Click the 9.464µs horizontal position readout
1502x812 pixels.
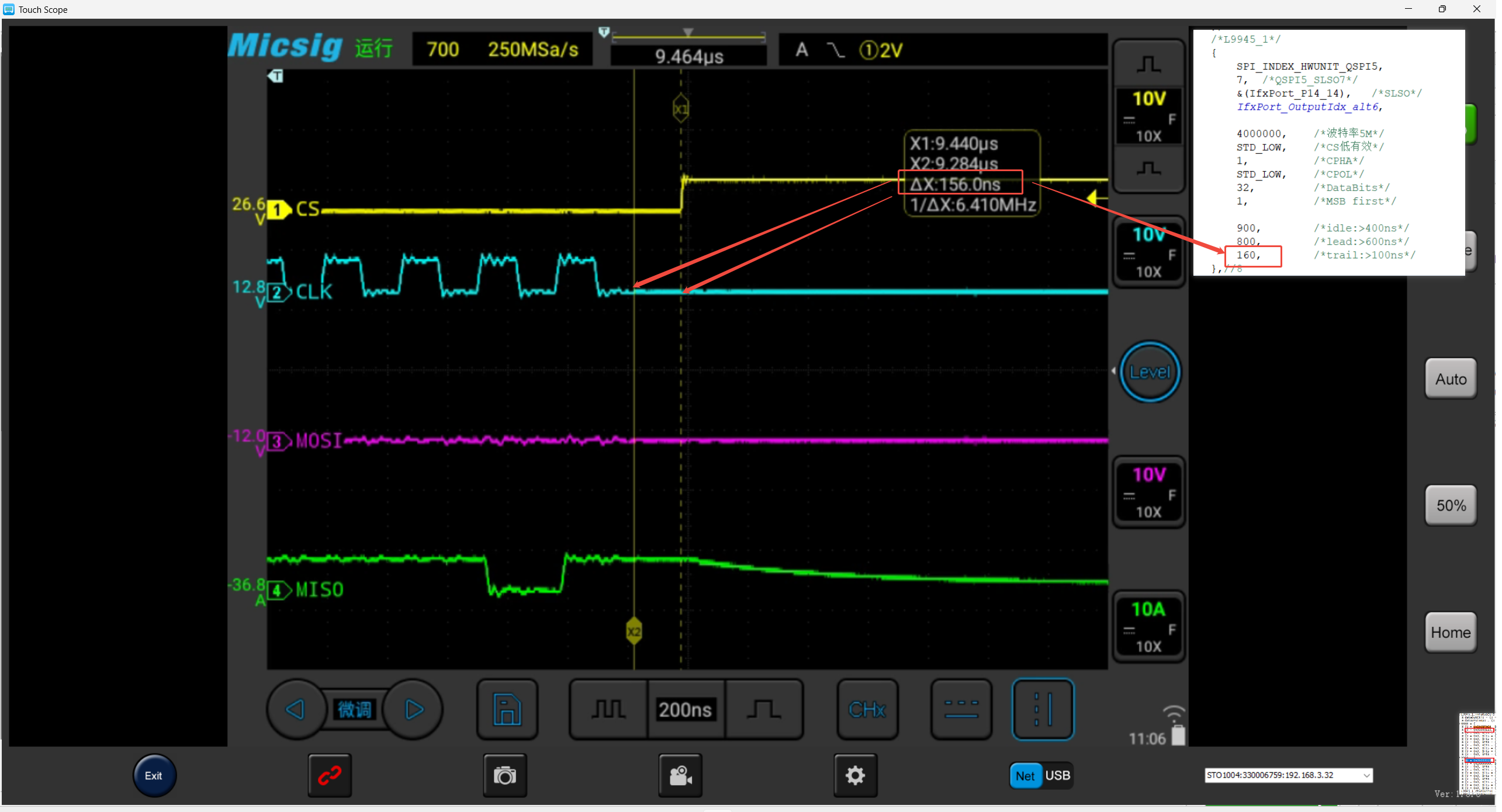[x=689, y=57]
